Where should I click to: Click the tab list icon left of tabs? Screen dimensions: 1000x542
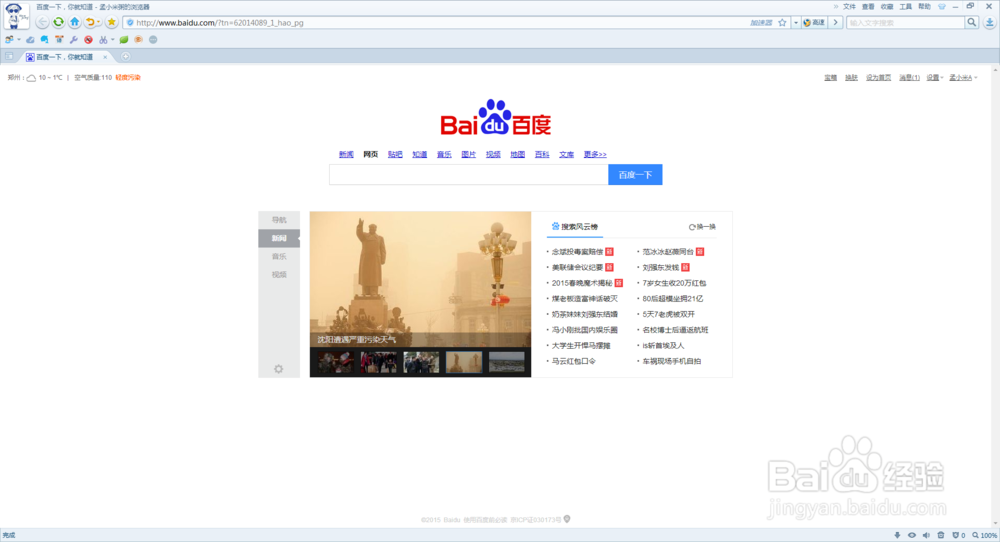9,57
